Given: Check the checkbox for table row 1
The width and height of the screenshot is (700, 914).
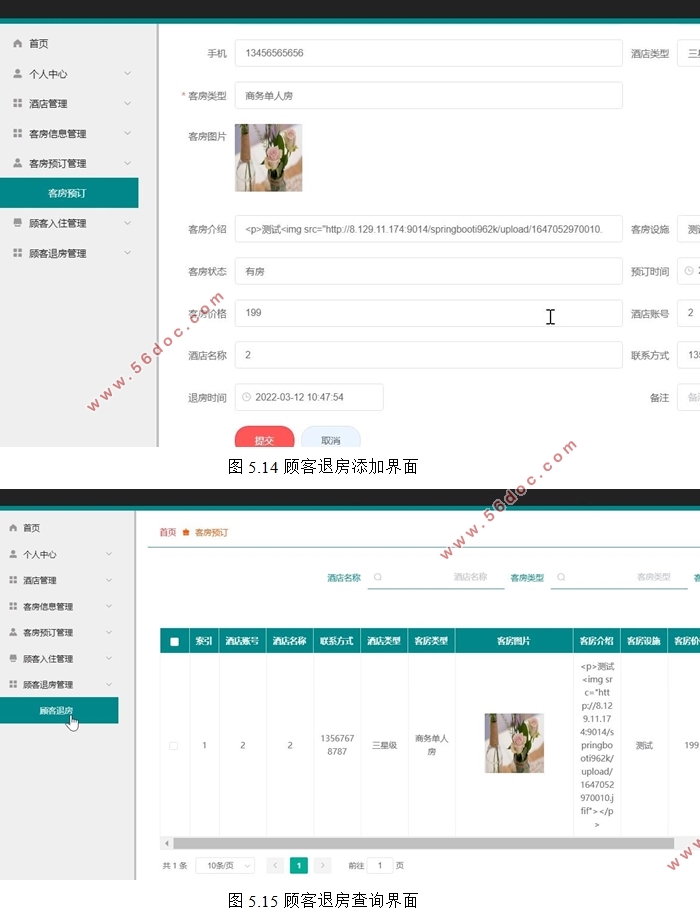Looking at the screenshot, I should point(174,745).
